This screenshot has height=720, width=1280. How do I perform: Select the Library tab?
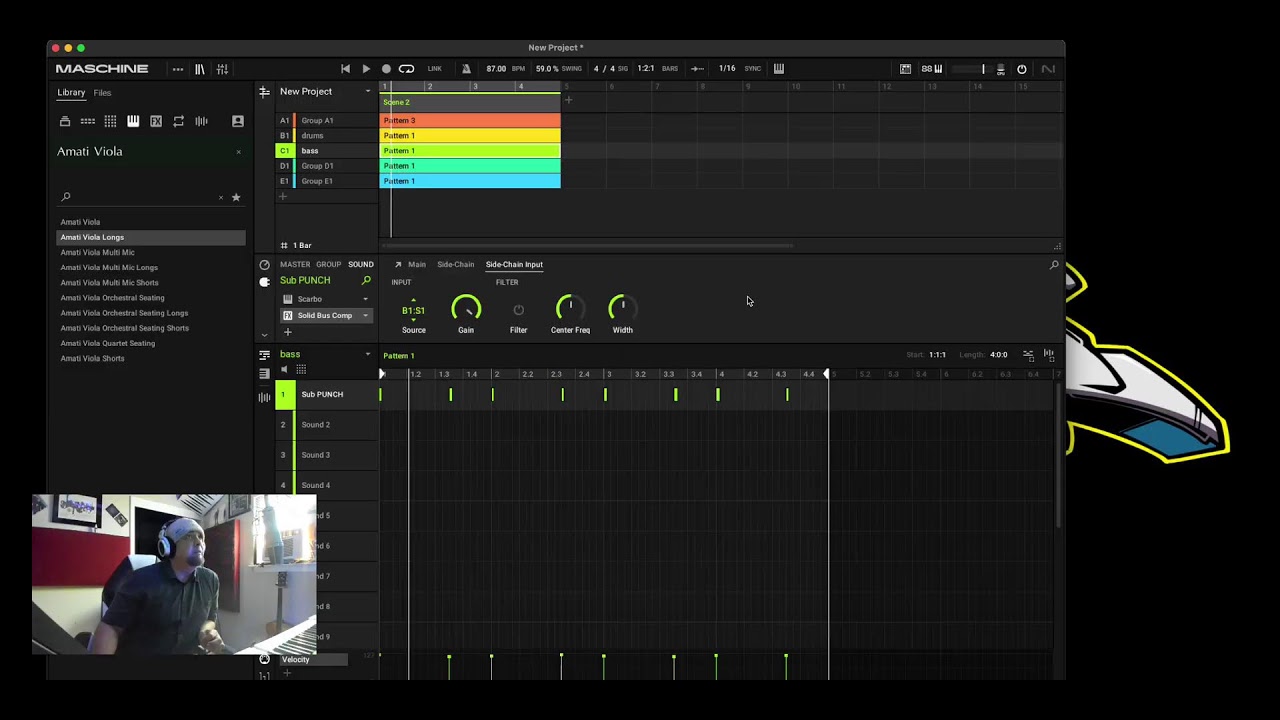pyautogui.click(x=71, y=93)
